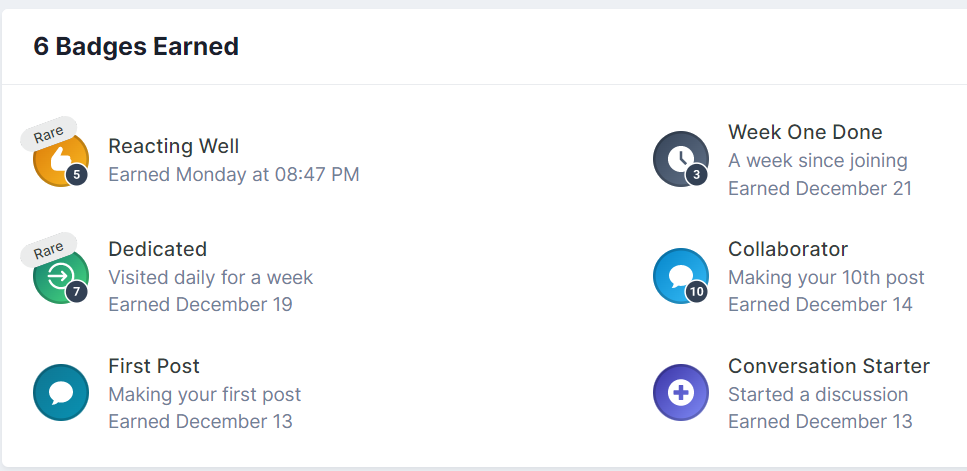Viewport: 967px width, 471px height.
Task: Click the Week One Done clock icon
Action: 680,159
